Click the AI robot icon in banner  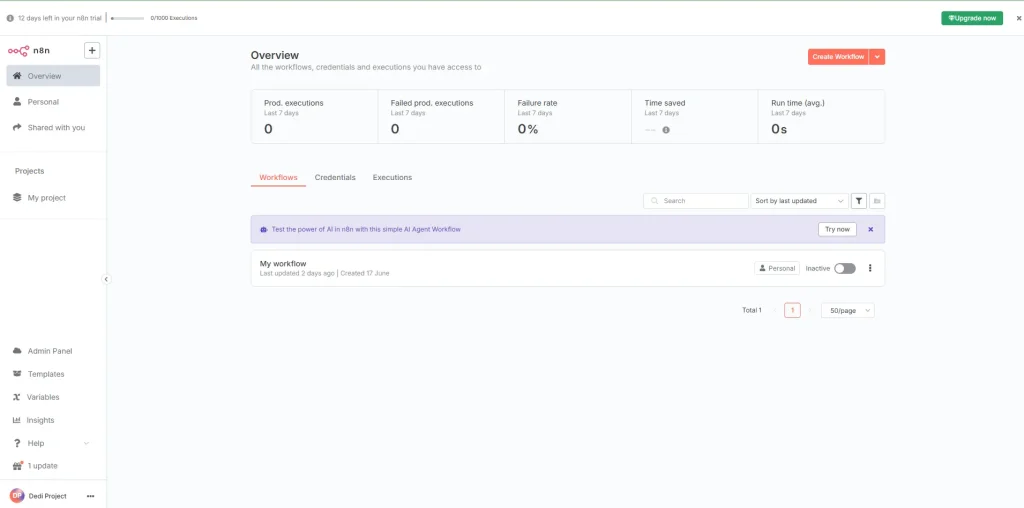[x=264, y=230]
